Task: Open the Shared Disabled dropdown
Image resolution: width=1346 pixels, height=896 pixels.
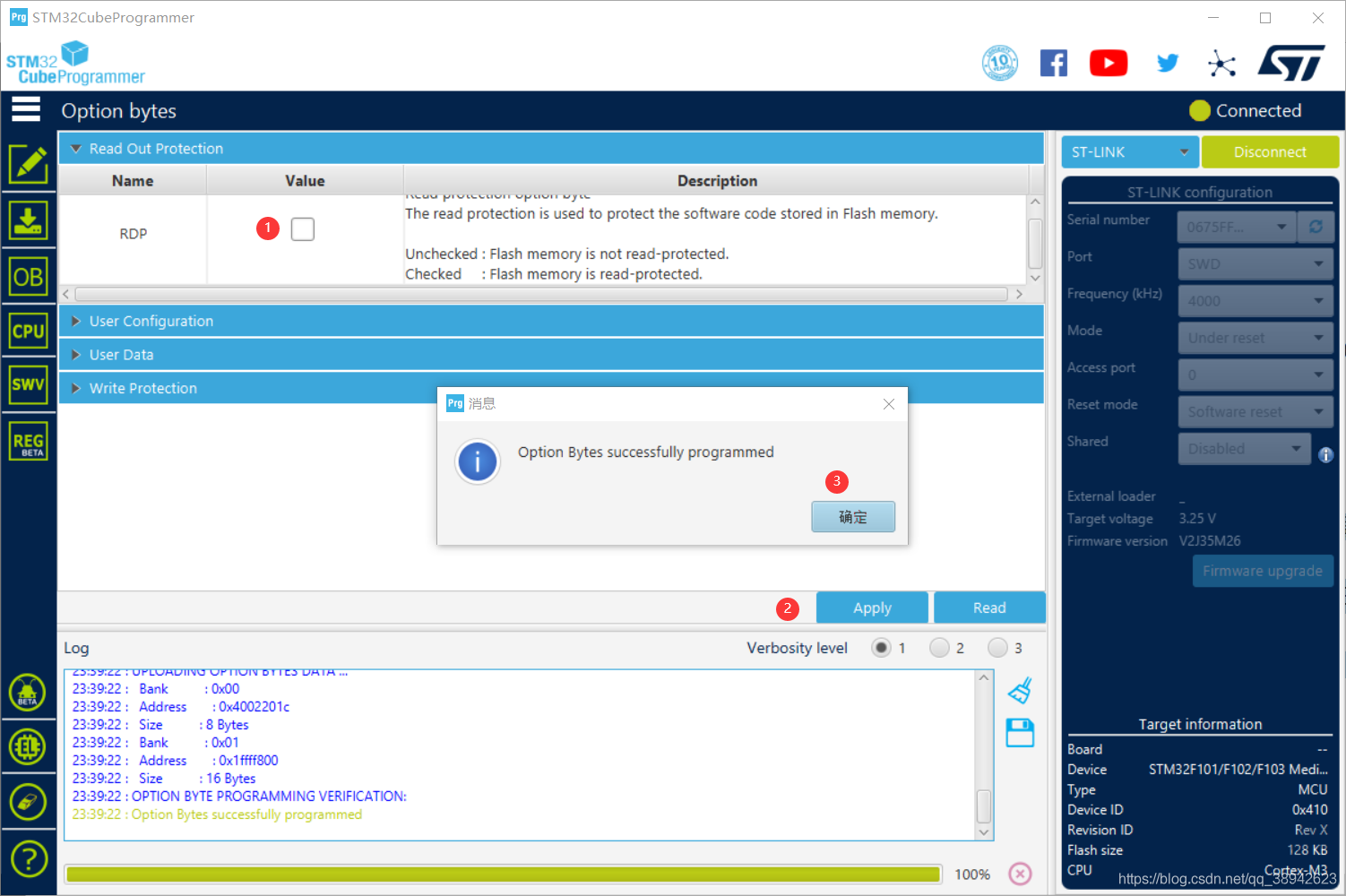Action: pos(1245,449)
